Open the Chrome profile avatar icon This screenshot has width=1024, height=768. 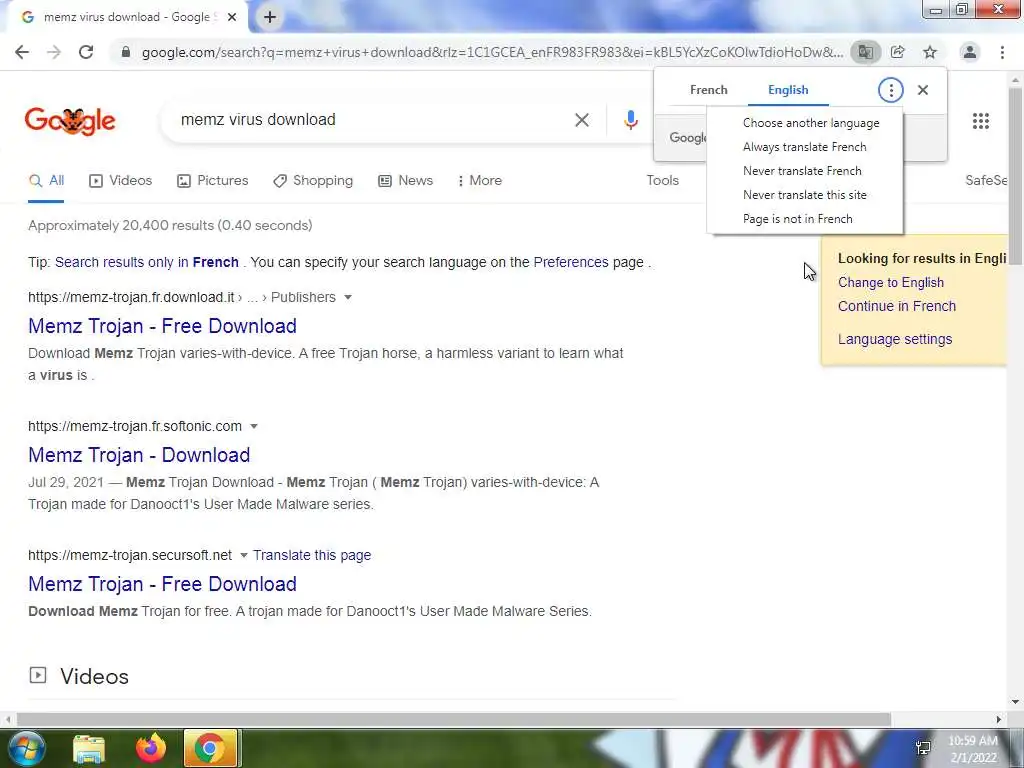pos(970,52)
